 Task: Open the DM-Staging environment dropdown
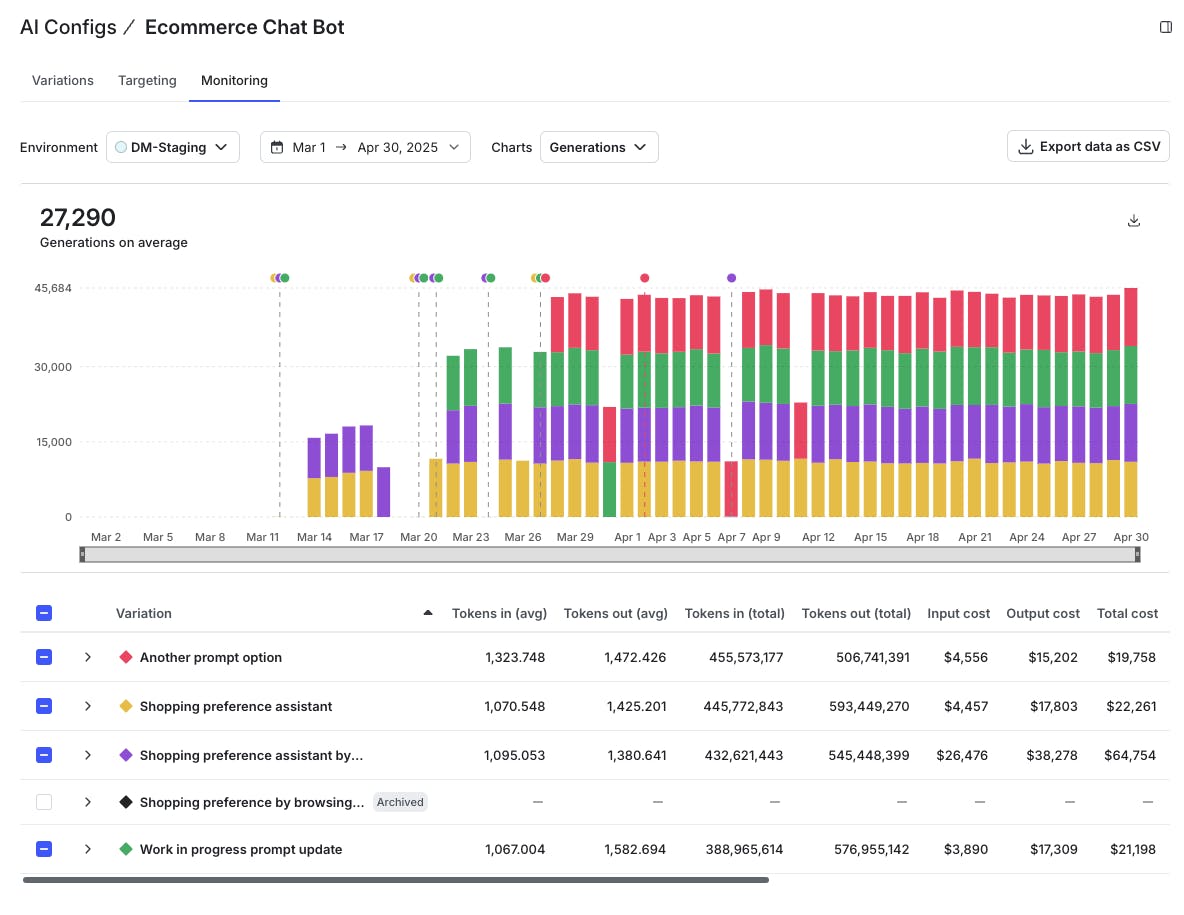coord(173,147)
